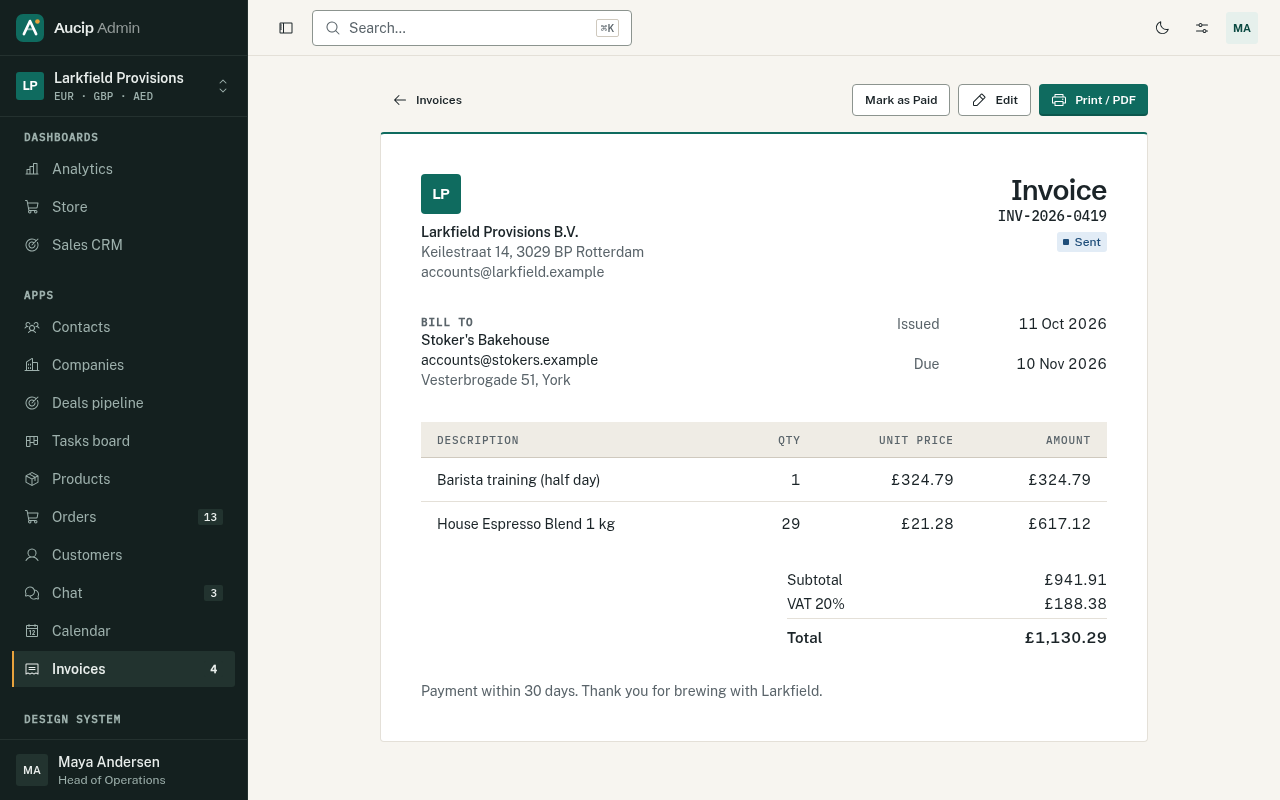Screen dimensions: 1280x800
Task: Click the Tasks board icon
Action: 32,441
